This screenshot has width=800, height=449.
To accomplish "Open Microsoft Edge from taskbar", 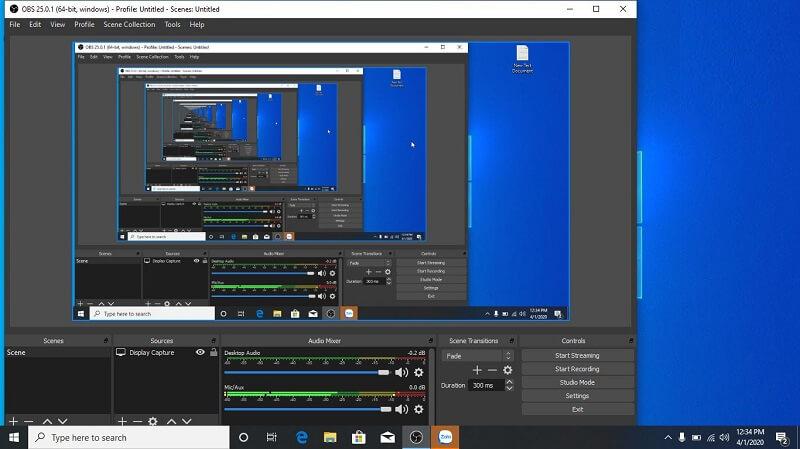I will coord(302,437).
